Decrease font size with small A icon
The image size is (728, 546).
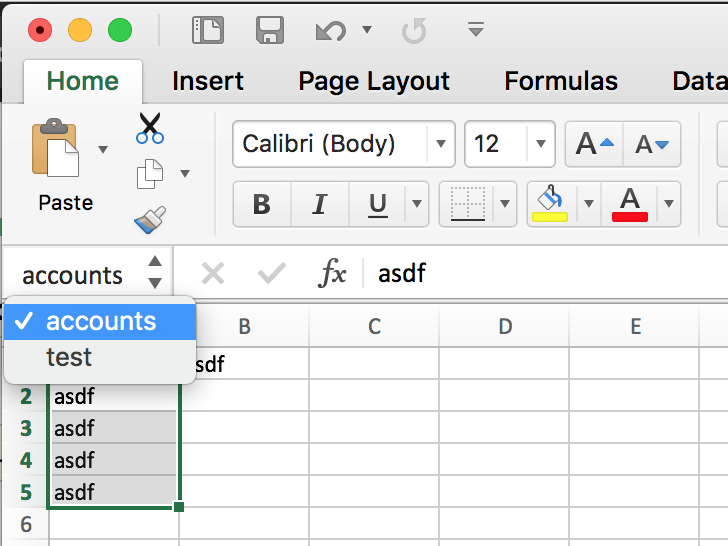pos(651,145)
